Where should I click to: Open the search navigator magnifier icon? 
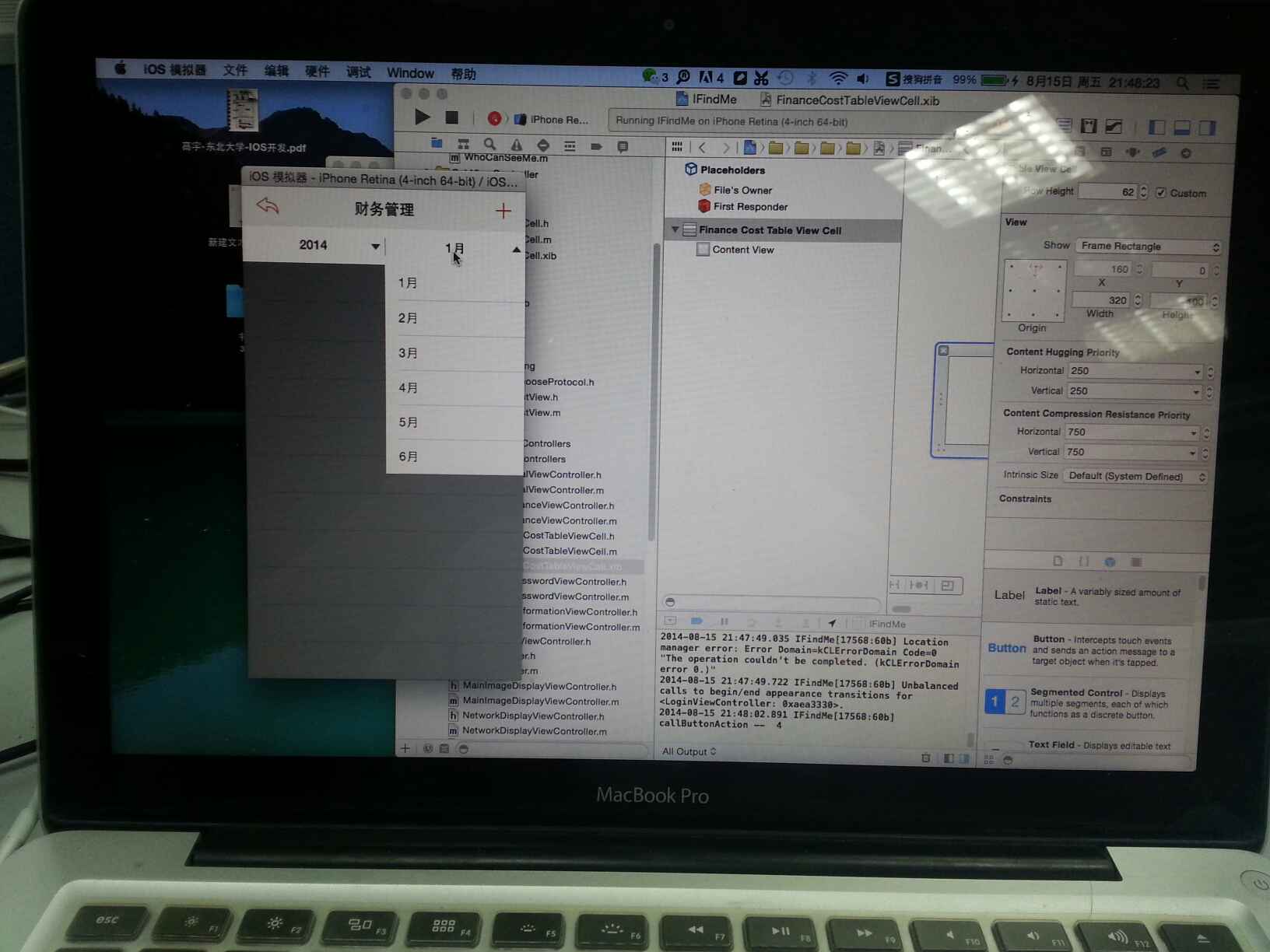pos(489,145)
